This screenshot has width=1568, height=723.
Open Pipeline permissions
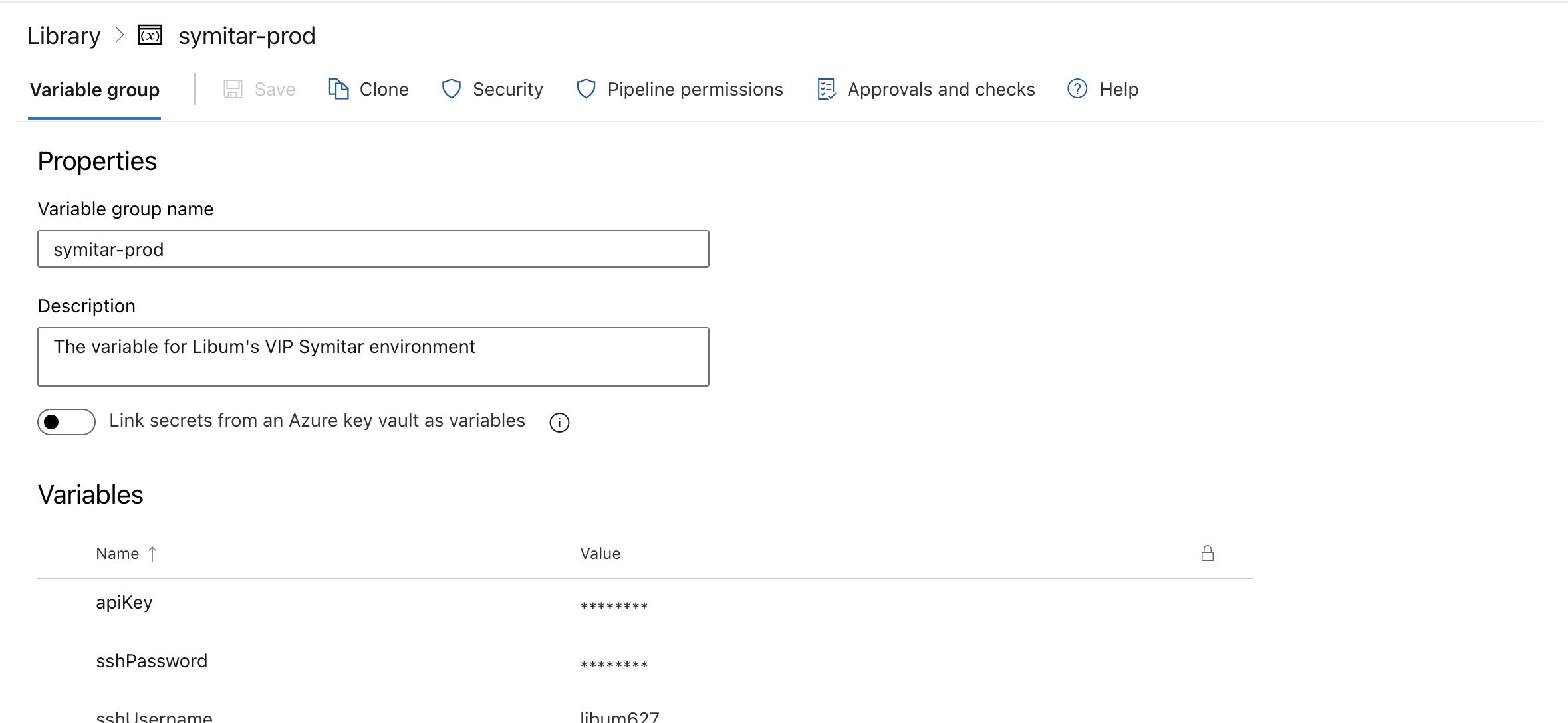point(696,89)
